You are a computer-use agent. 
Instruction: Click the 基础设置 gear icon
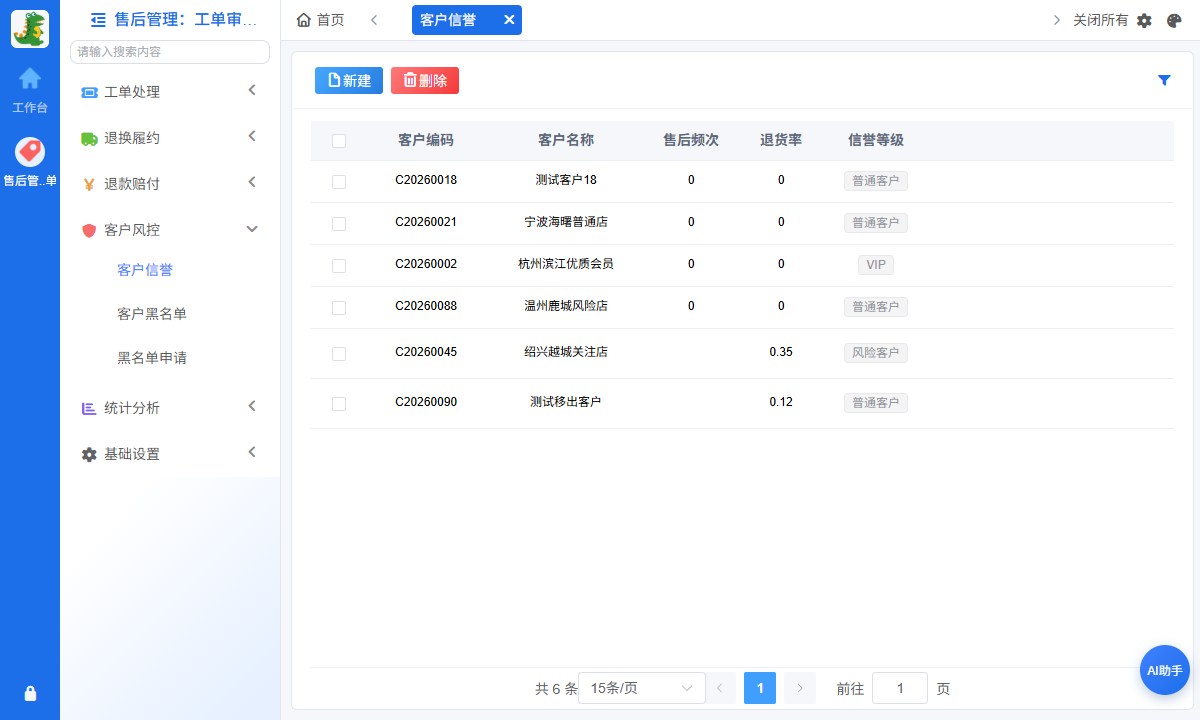(89, 454)
